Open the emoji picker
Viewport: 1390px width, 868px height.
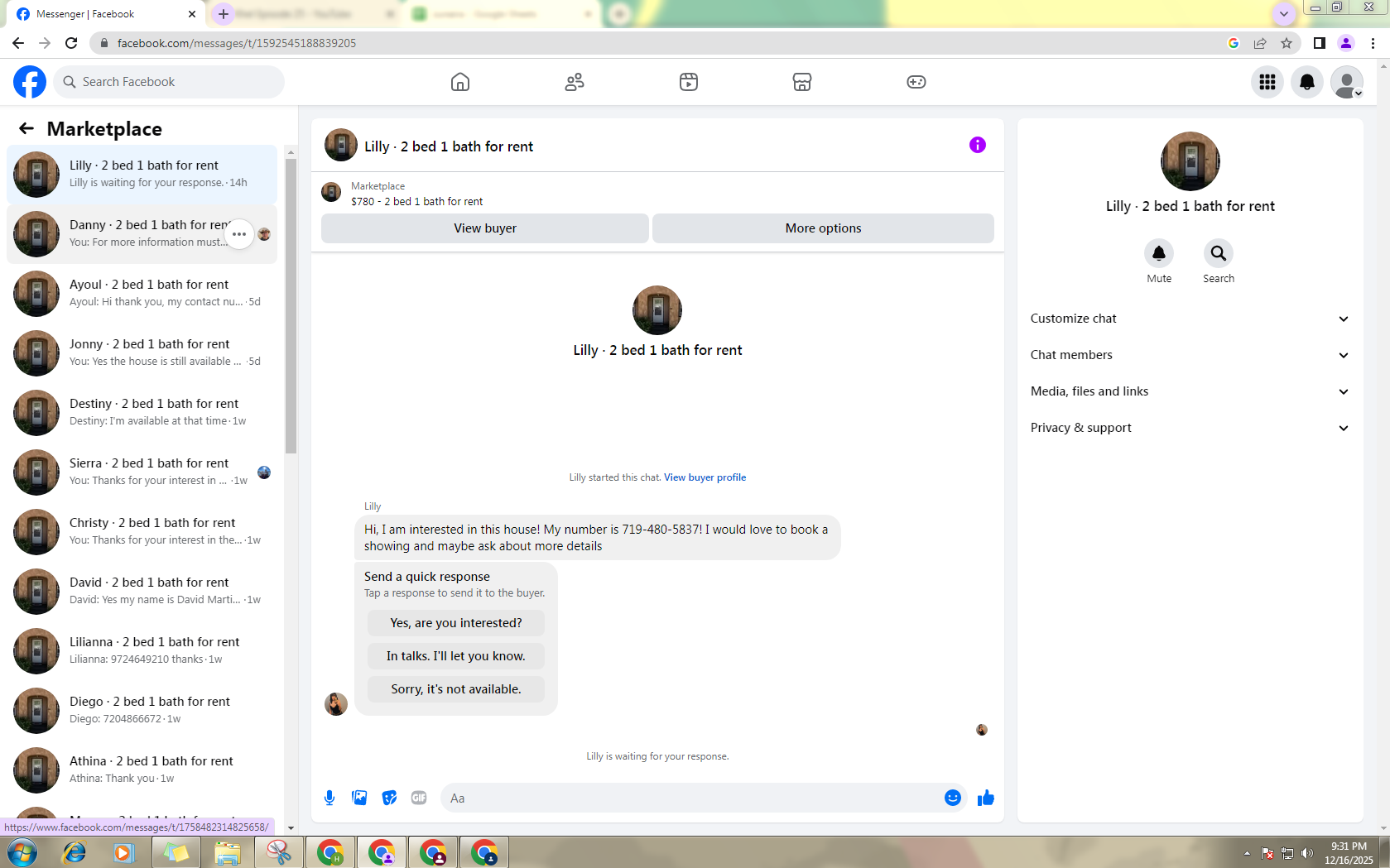pos(953,798)
